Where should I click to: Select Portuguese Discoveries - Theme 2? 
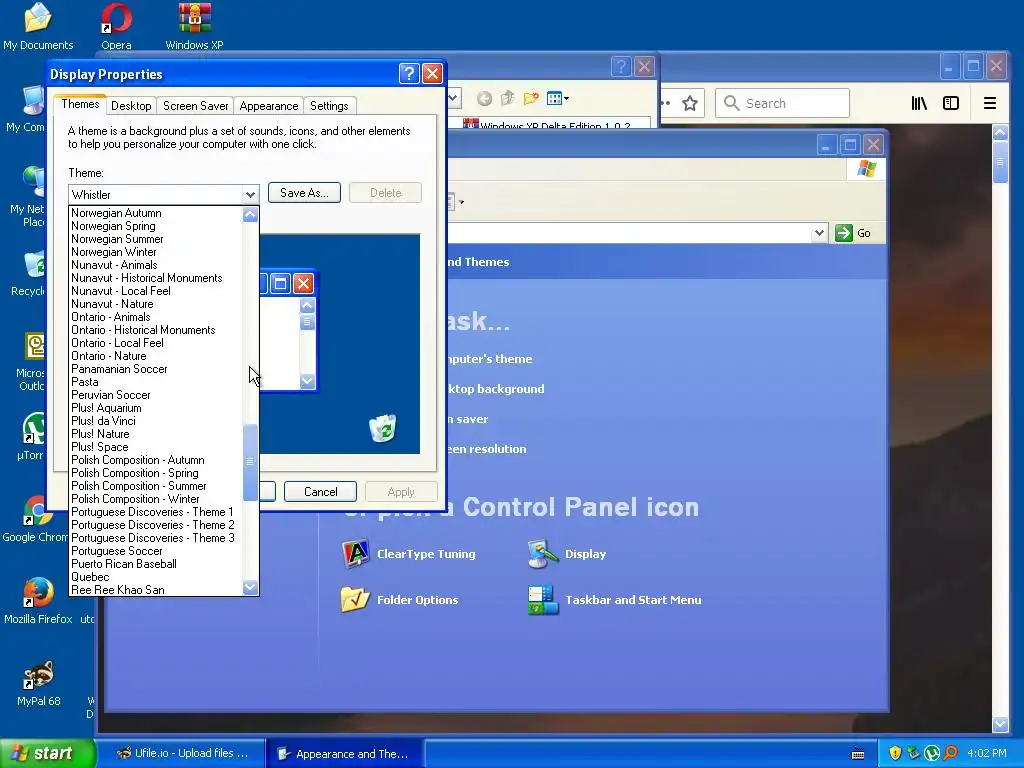[153, 525]
